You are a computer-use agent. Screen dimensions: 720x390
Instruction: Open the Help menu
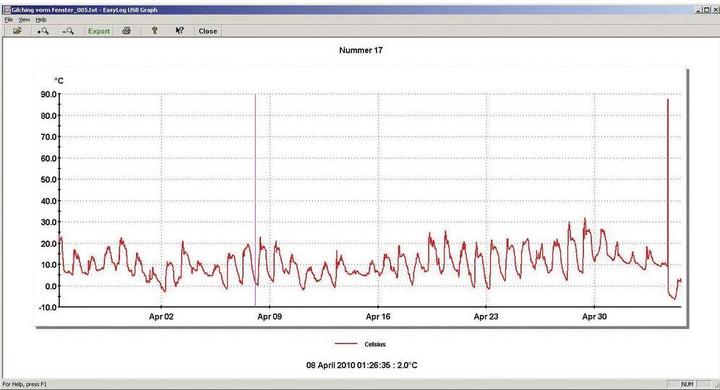point(41,20)
